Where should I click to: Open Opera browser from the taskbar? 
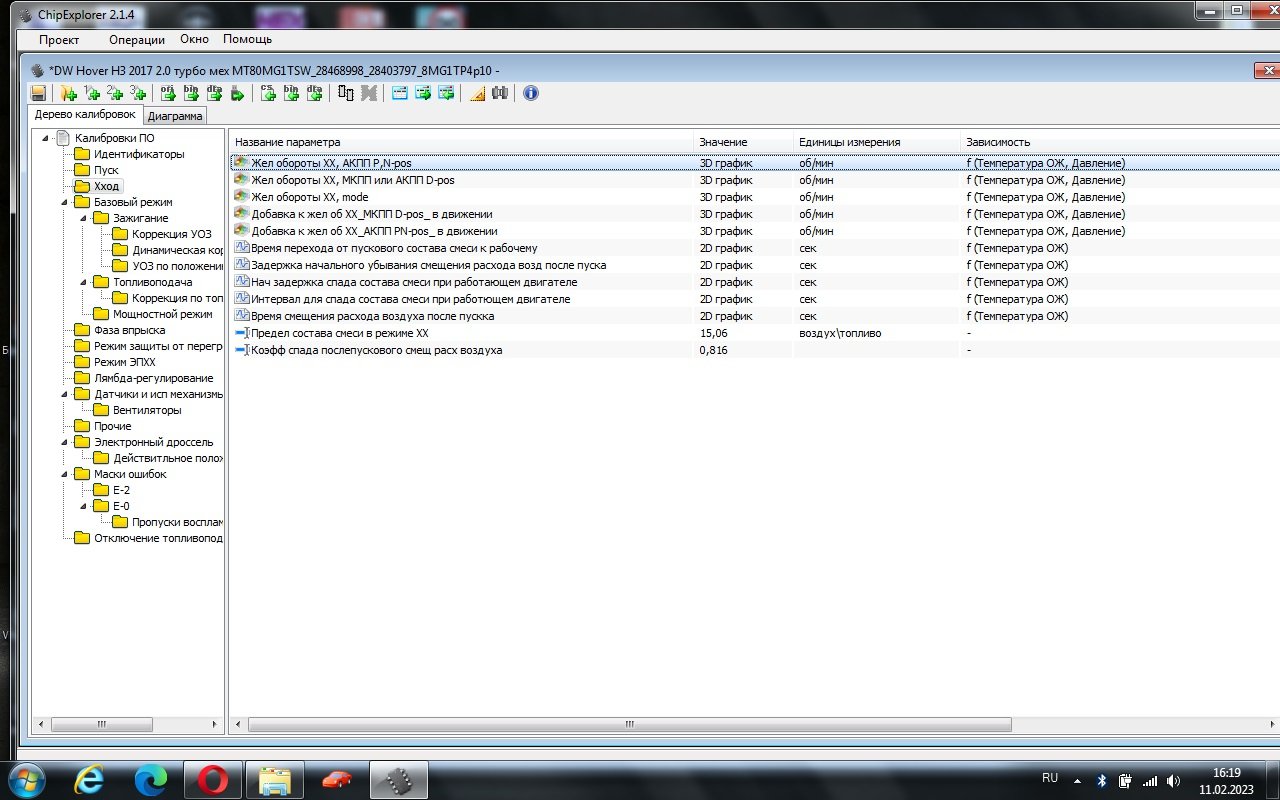213,778
